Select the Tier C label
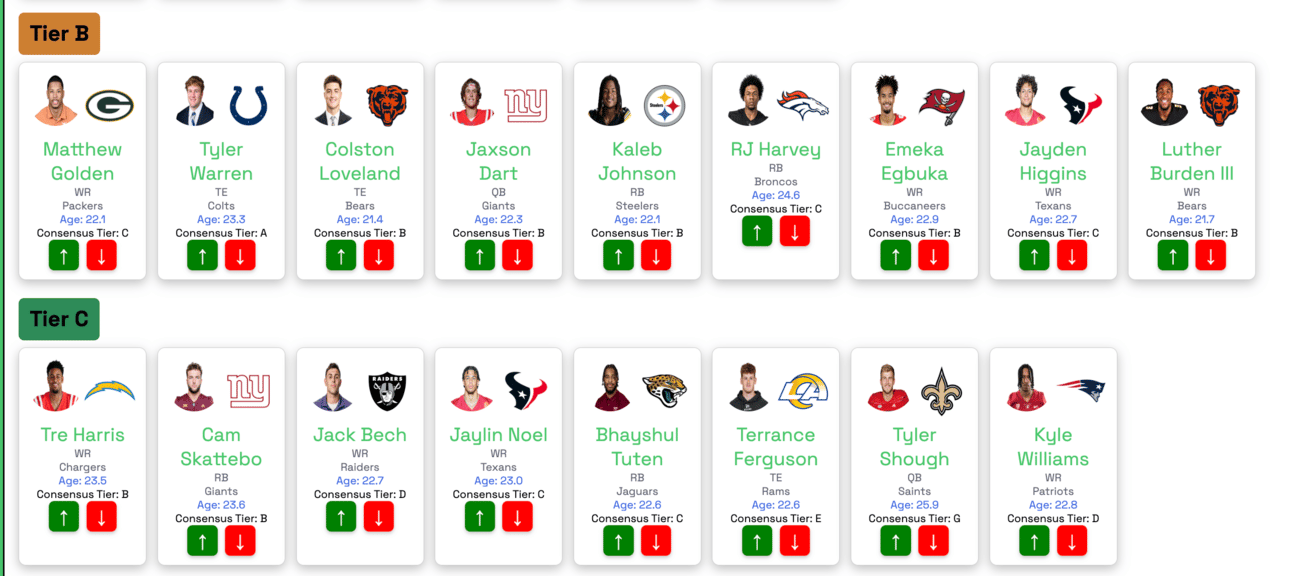 (59, 319)
